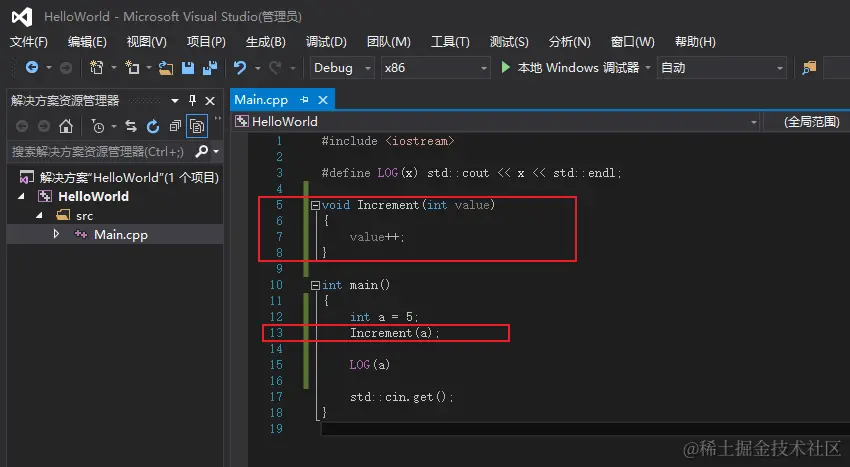
Task: Select Main.cpp in Solution Explorer
Action: click(x=120, y=235)
